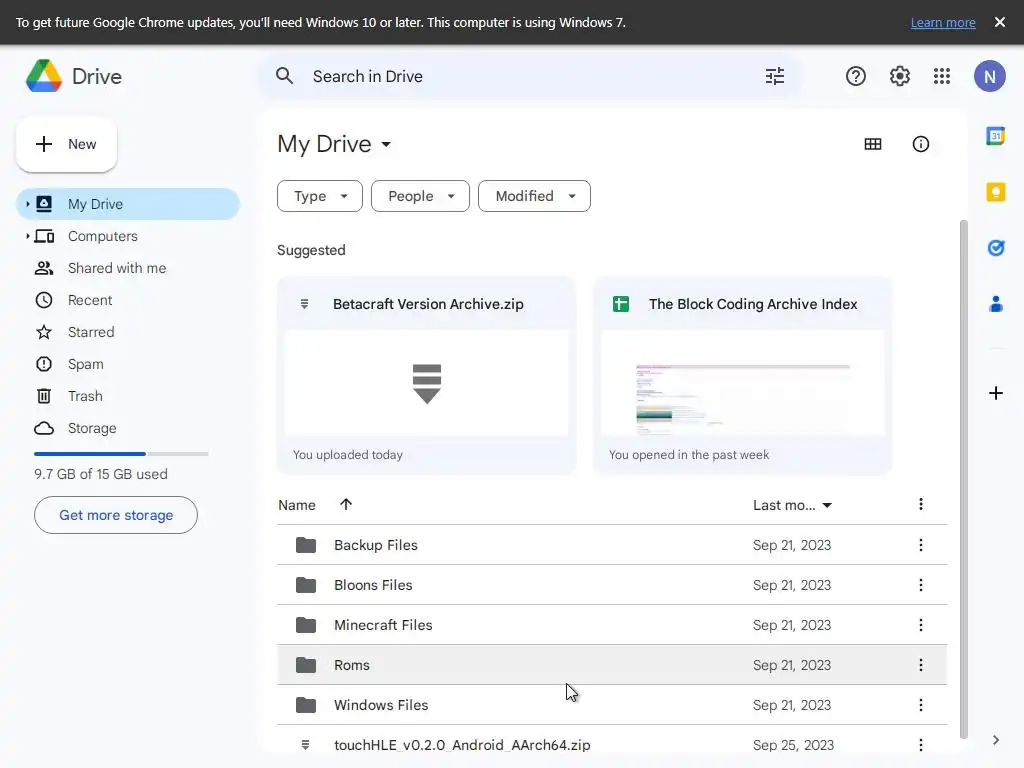Open more actions for Backup Files
The height and width of the screenshot is (768, 1024).
coord(920,545)
